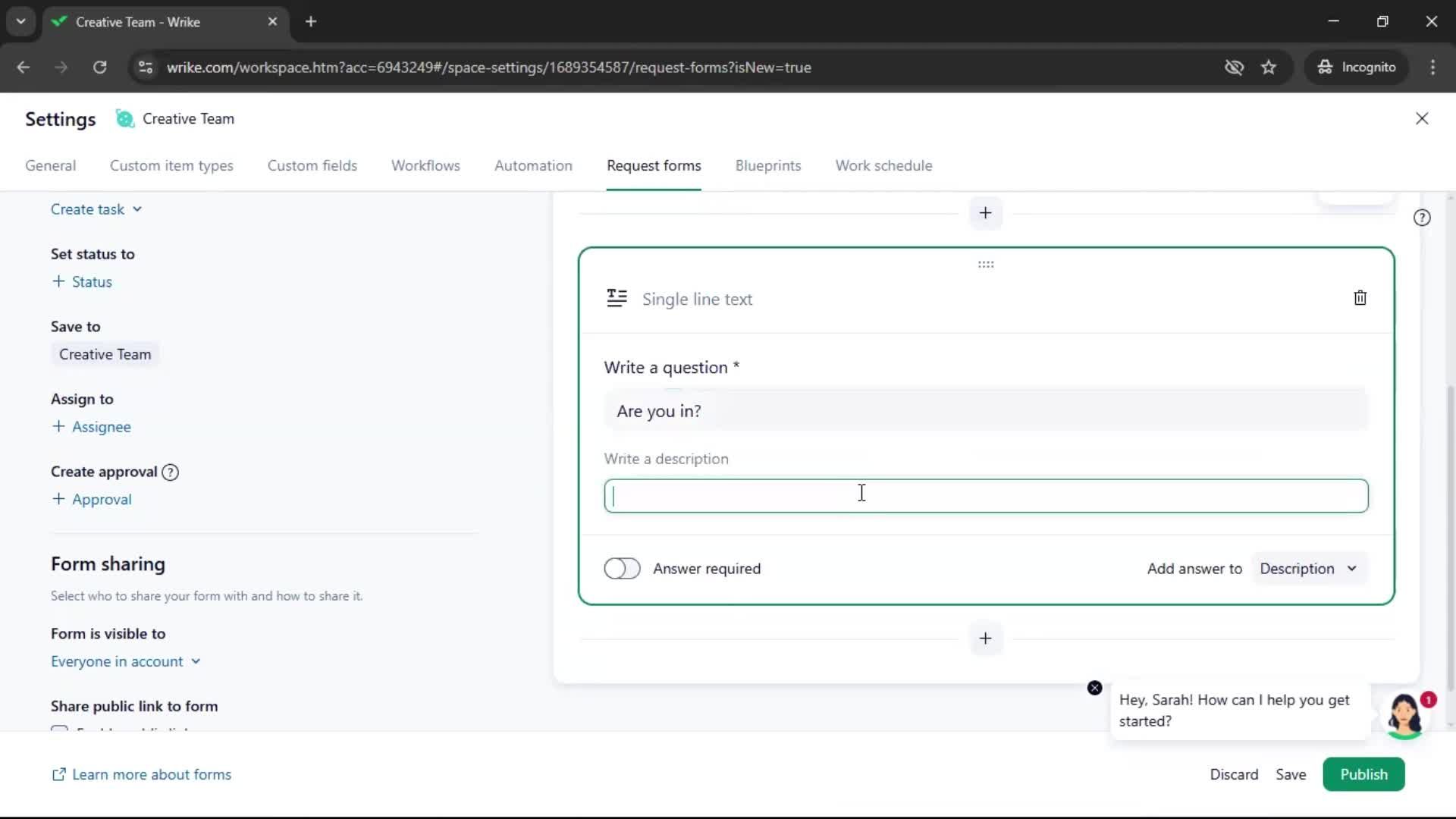Screen dimensions: 1456x819
Task: Open Learn more about forms link
Action: click(141, 775)
